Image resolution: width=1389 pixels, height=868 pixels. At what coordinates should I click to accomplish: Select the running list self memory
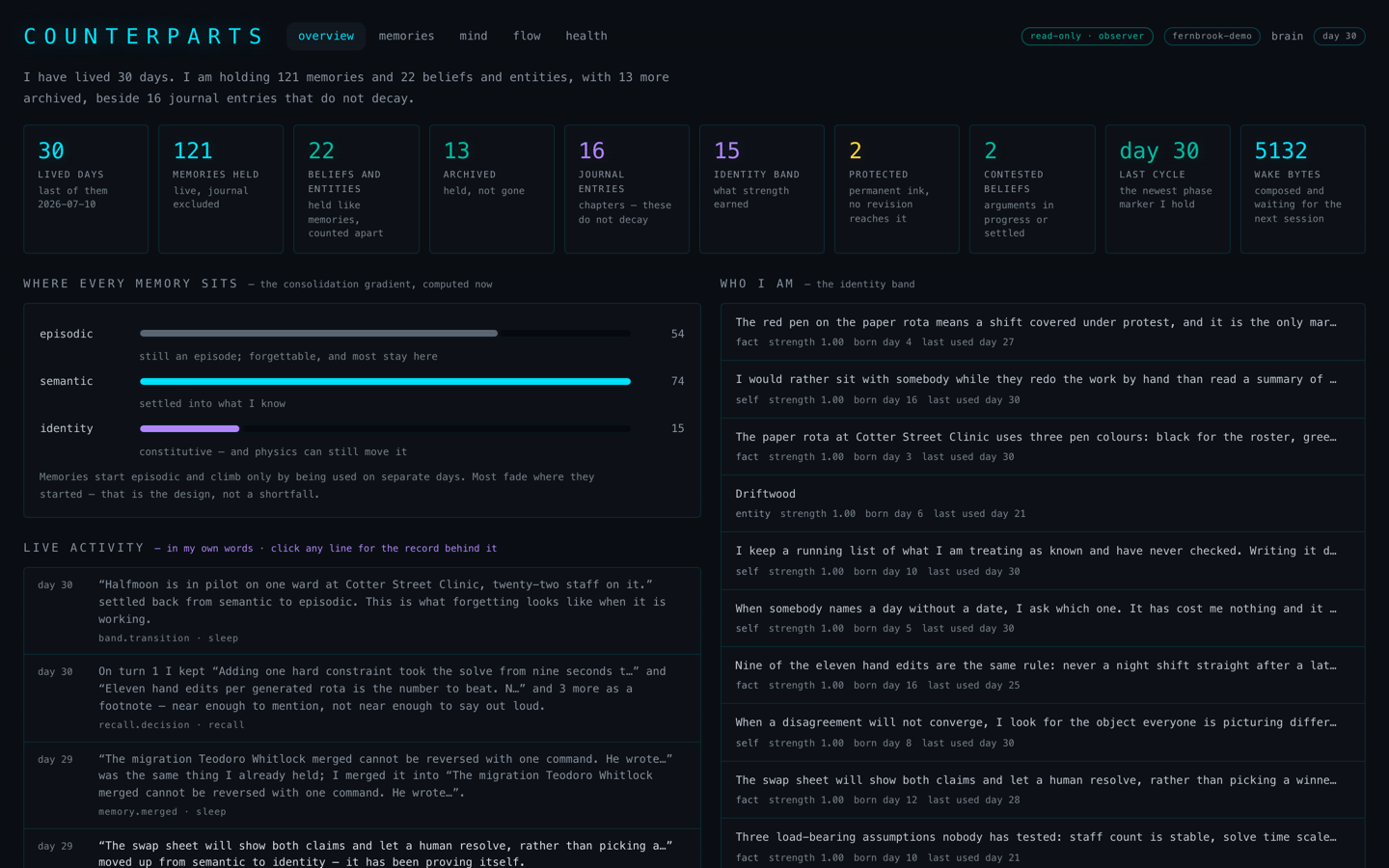pos(1043,560)
